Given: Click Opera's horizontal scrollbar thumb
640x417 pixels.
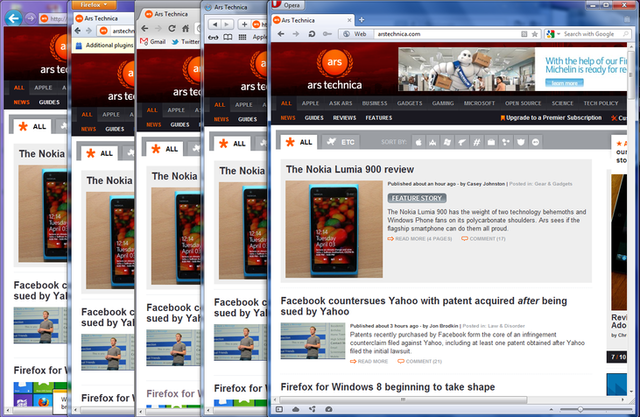Looking at the screenshot, I should tap(403, 399).
